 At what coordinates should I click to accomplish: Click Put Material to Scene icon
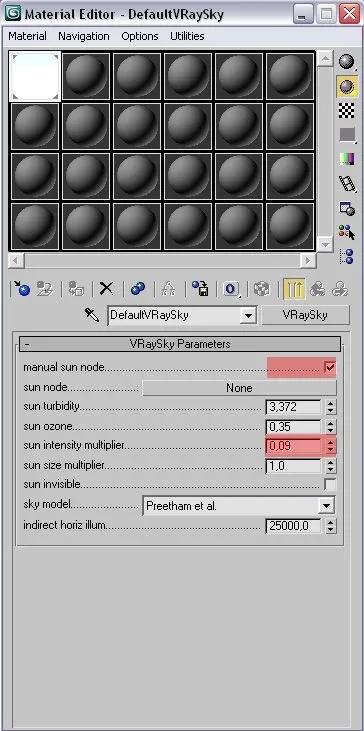[x=45, y=289]
